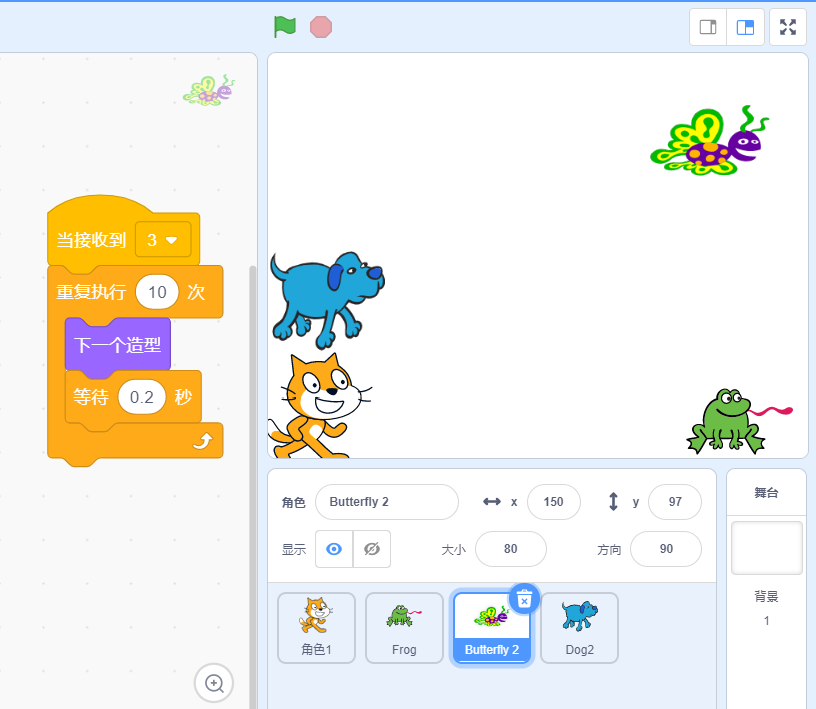
Task: Hide the sprite using crossed-eye icon
Action: [x=372, y=549]
